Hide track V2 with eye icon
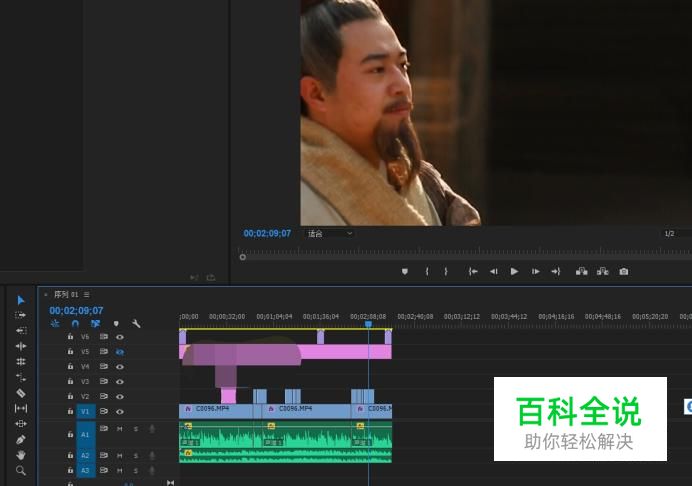 click(120, 397)
